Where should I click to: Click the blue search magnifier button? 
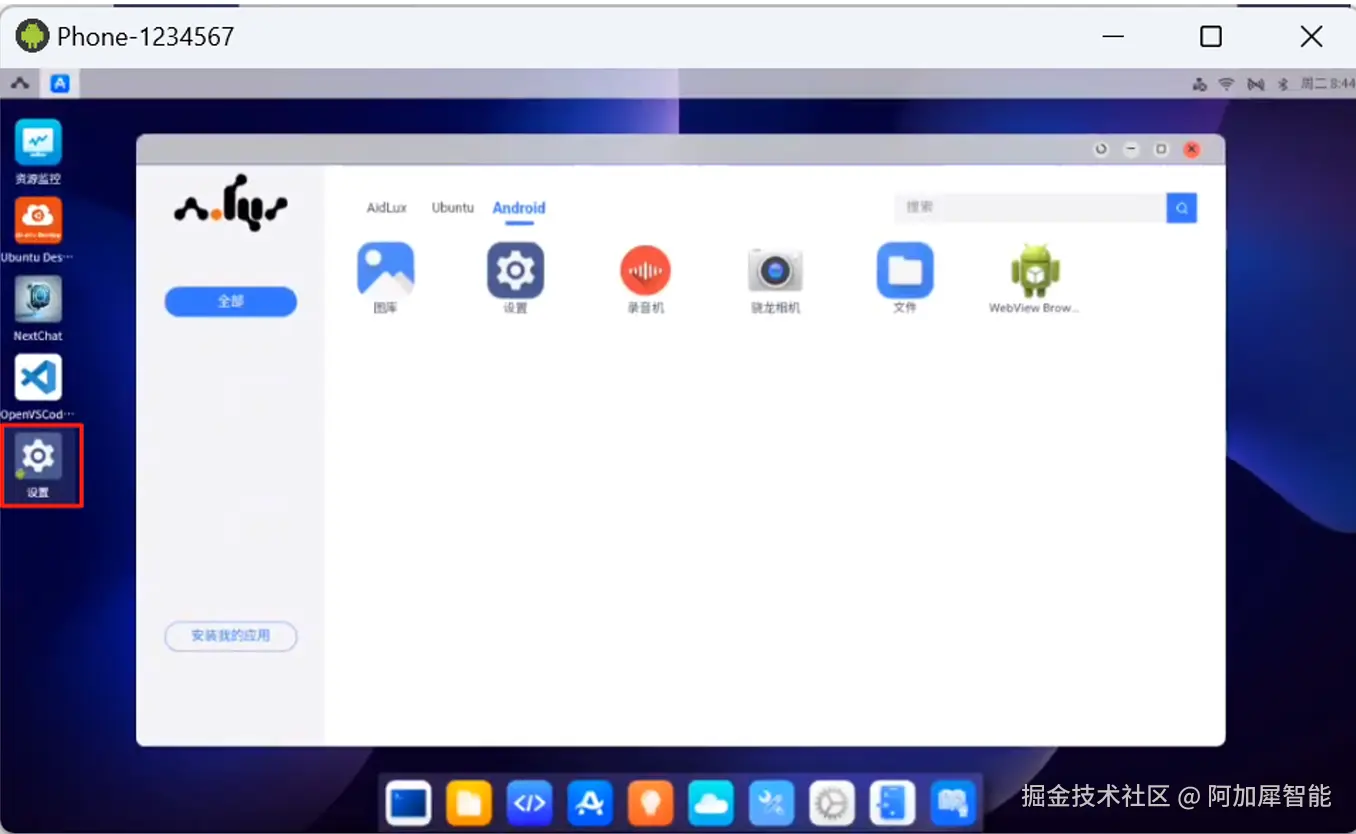[1181, 208]
